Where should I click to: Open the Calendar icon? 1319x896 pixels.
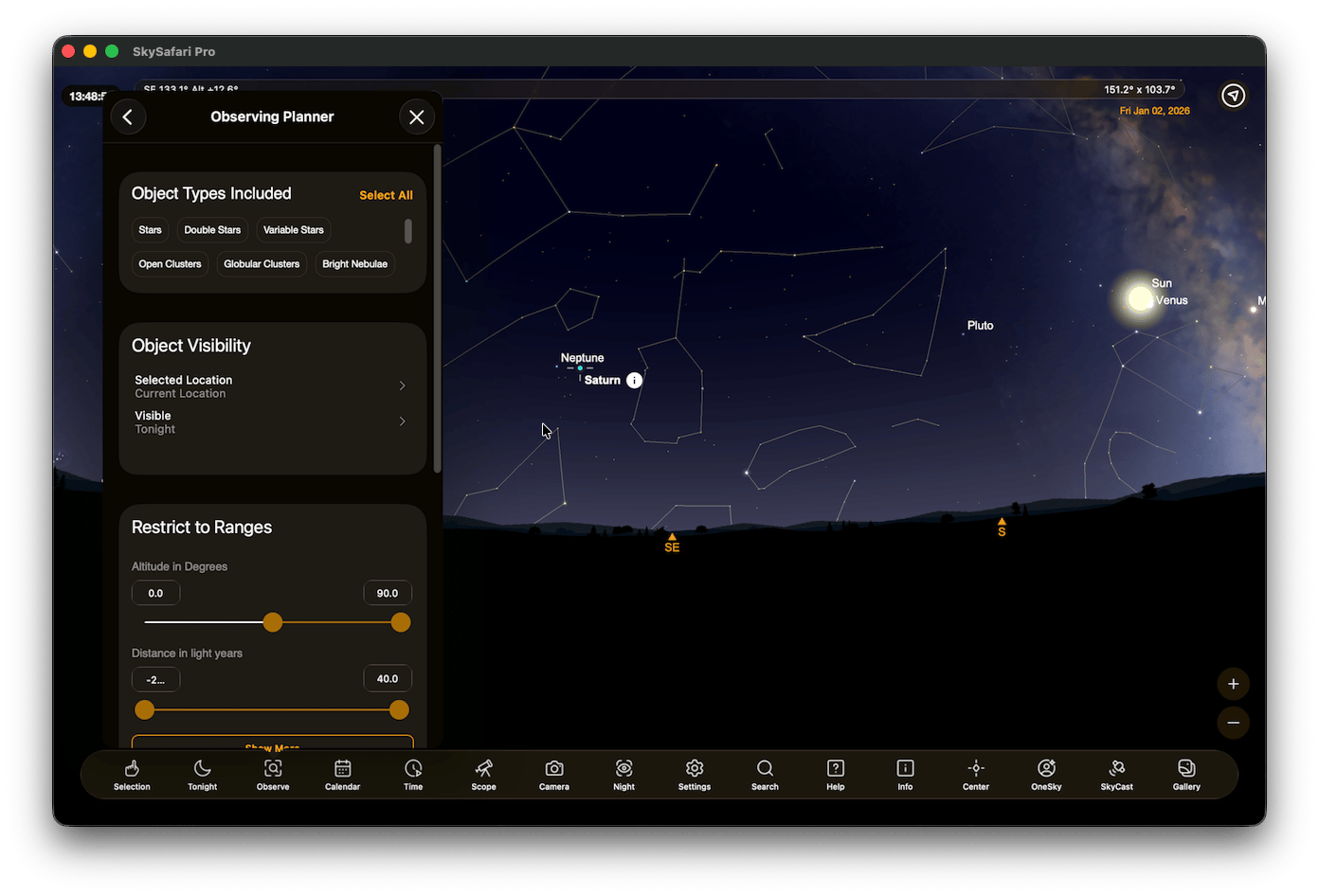pos(343,775)
